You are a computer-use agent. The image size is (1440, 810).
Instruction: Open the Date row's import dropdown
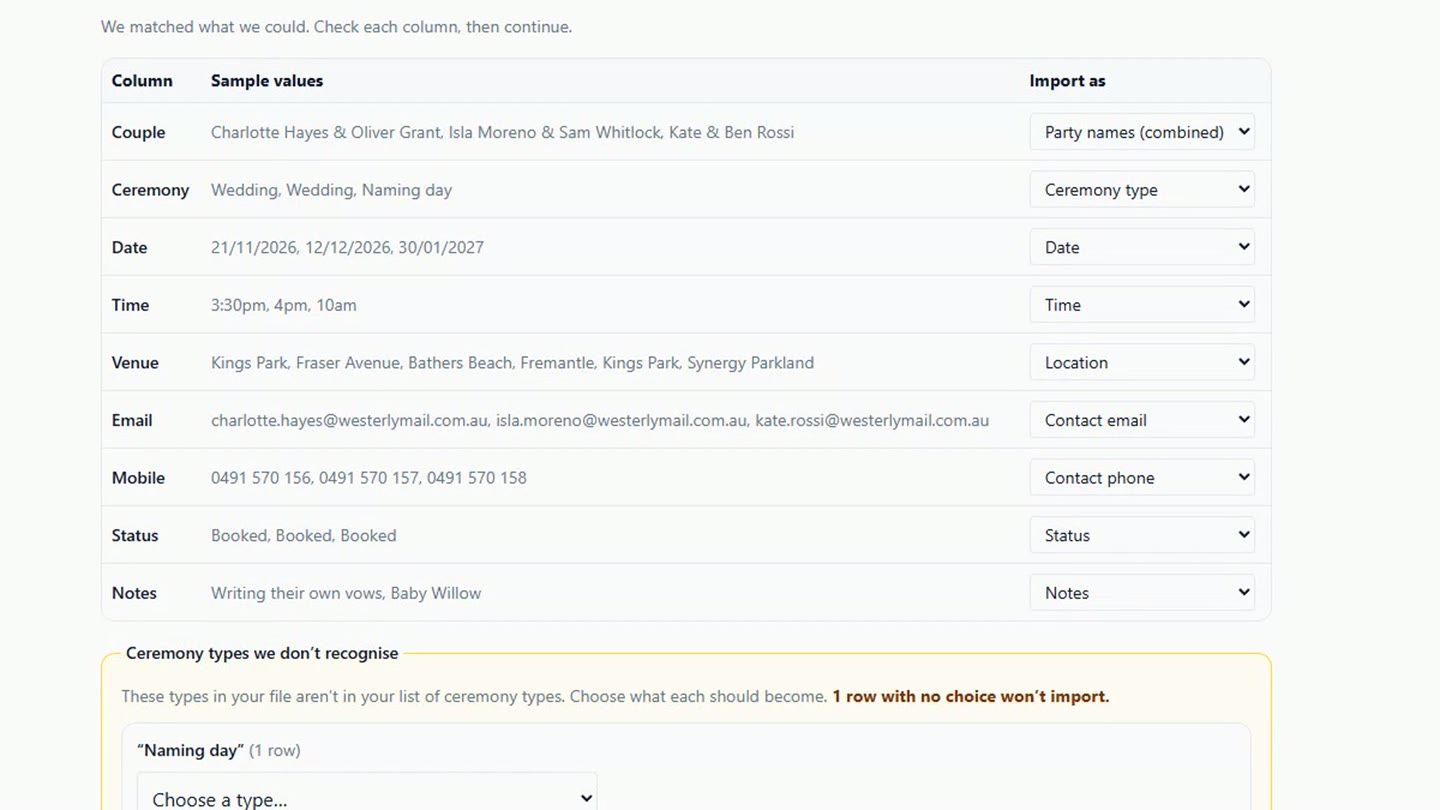tap(1142, 247)
